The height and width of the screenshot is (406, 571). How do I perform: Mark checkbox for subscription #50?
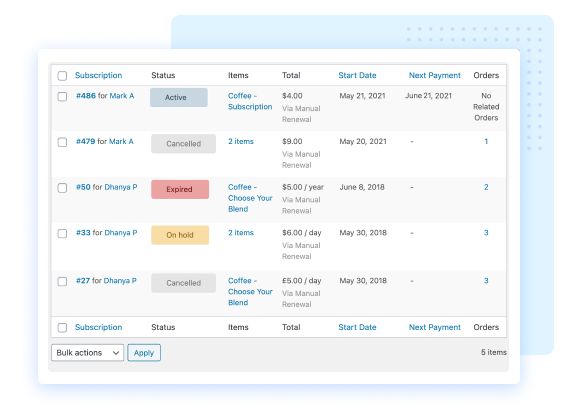[x=62, y=188]
